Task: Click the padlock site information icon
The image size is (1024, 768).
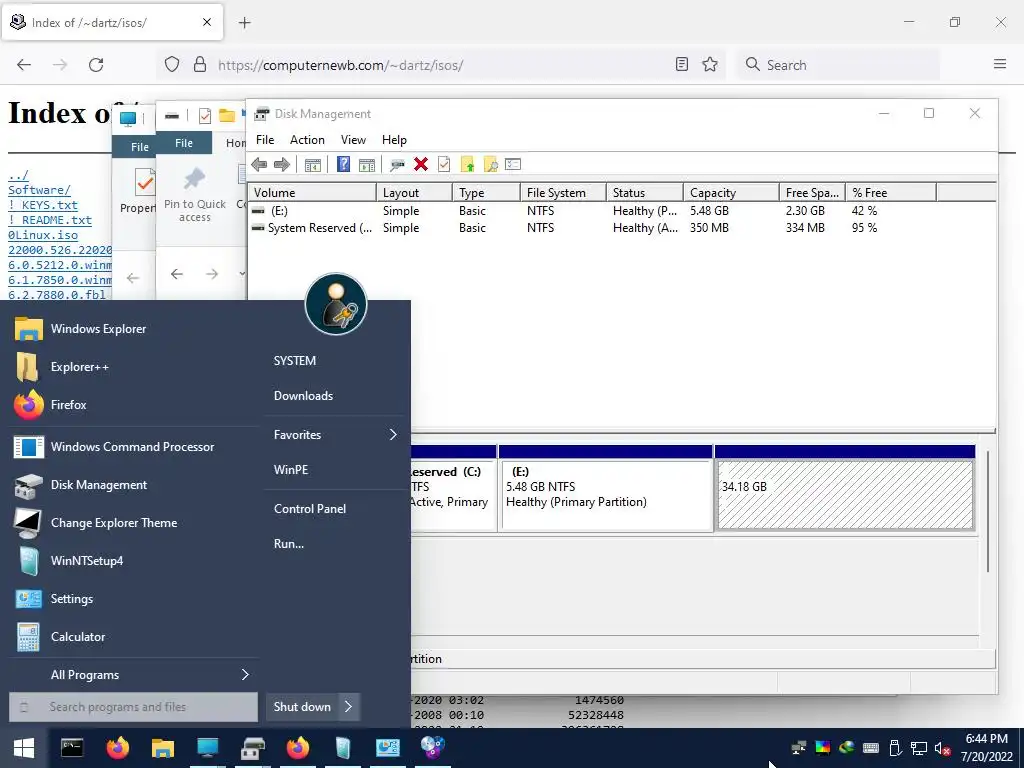Action: click(200, 64)
